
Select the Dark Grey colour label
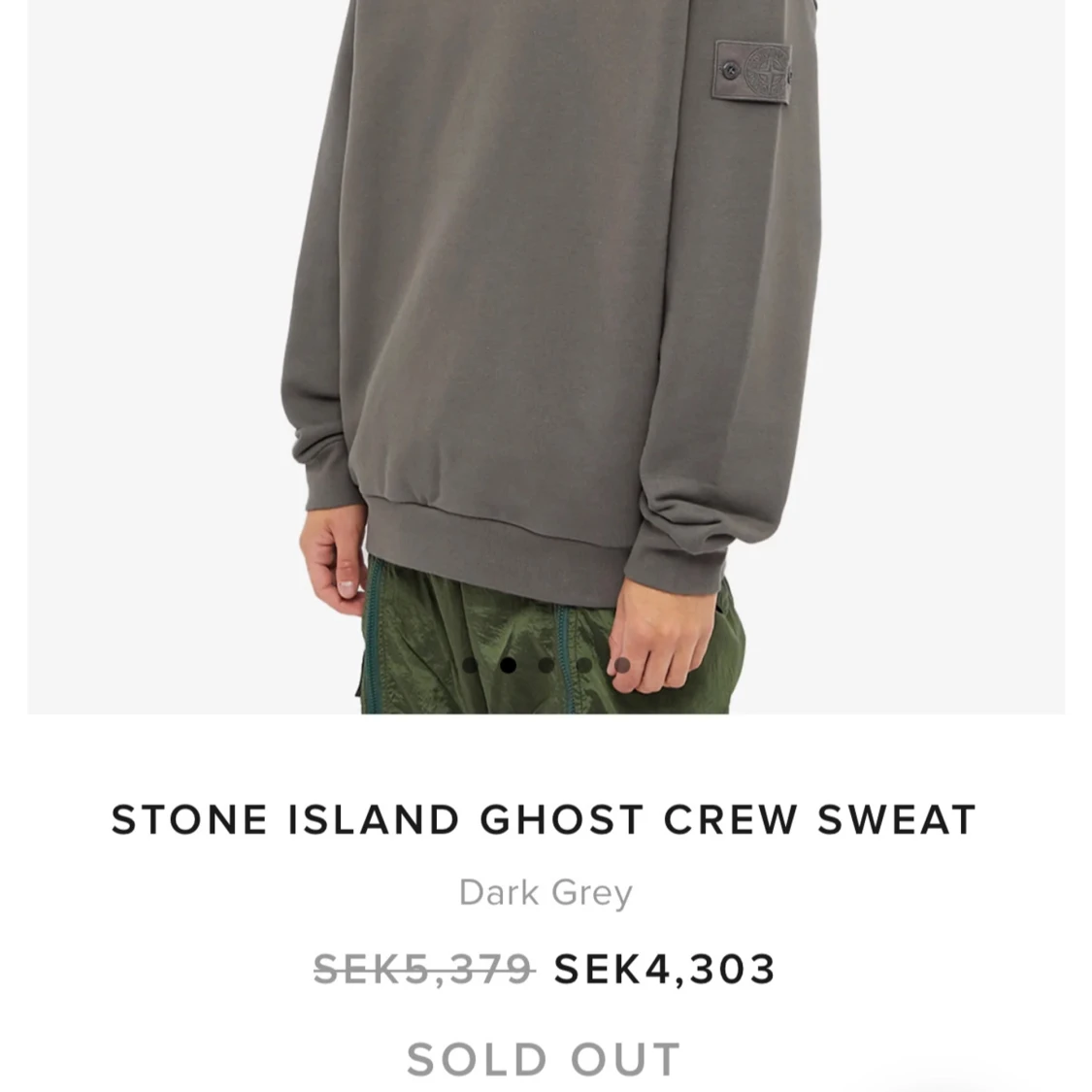[x=546, y=893]
